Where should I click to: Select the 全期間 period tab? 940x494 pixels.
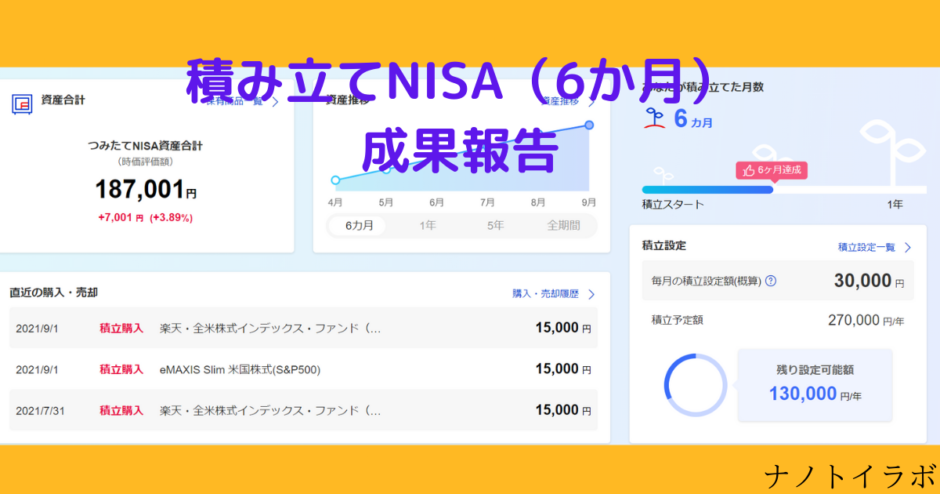pyautogui.click(x=564, y=225)
